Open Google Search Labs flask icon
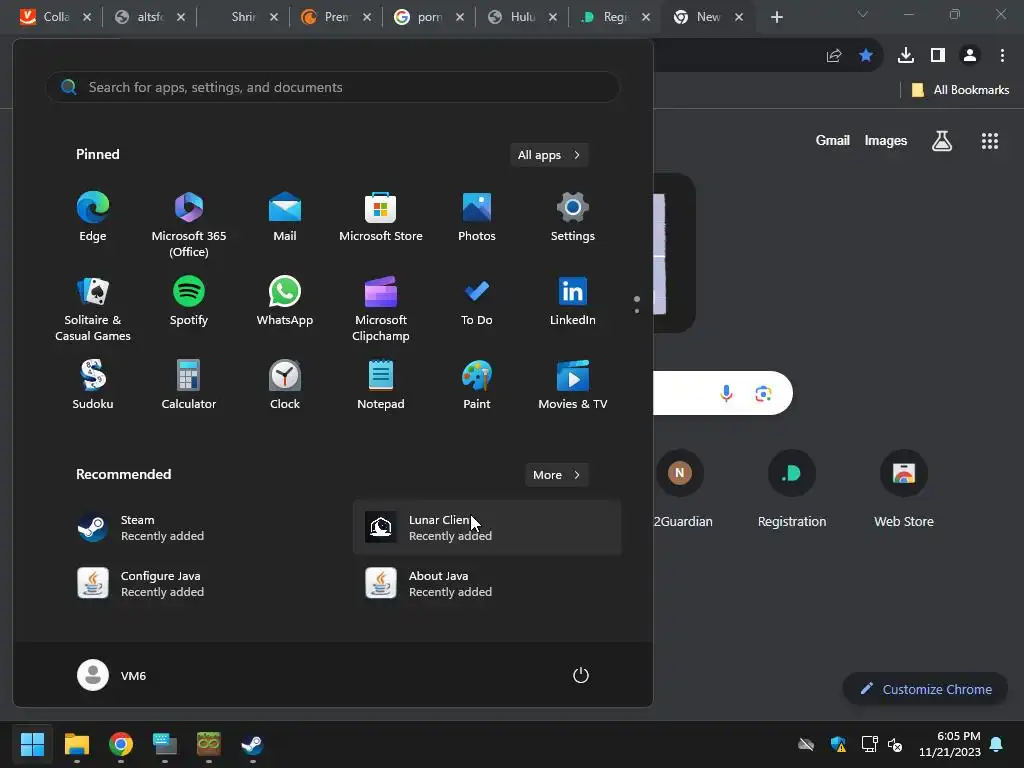 point(942,140)
